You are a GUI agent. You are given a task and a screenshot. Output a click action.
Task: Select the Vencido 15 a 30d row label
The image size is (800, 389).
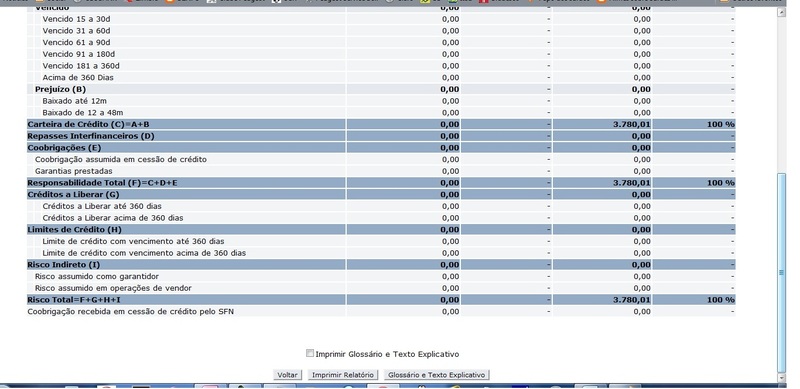click(77, 19)
